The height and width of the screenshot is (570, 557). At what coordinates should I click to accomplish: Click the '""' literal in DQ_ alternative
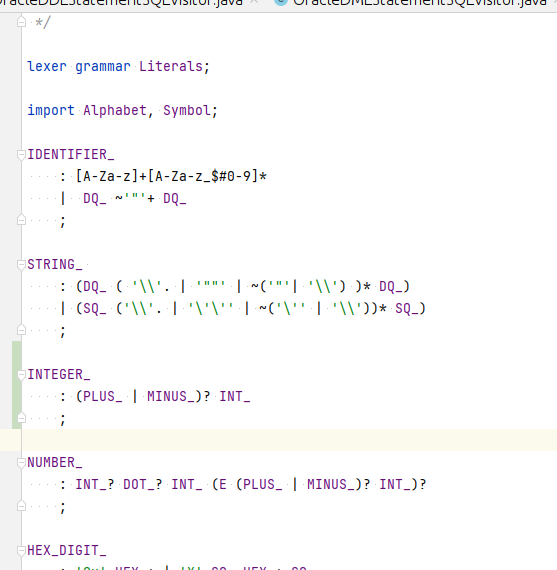211,287
